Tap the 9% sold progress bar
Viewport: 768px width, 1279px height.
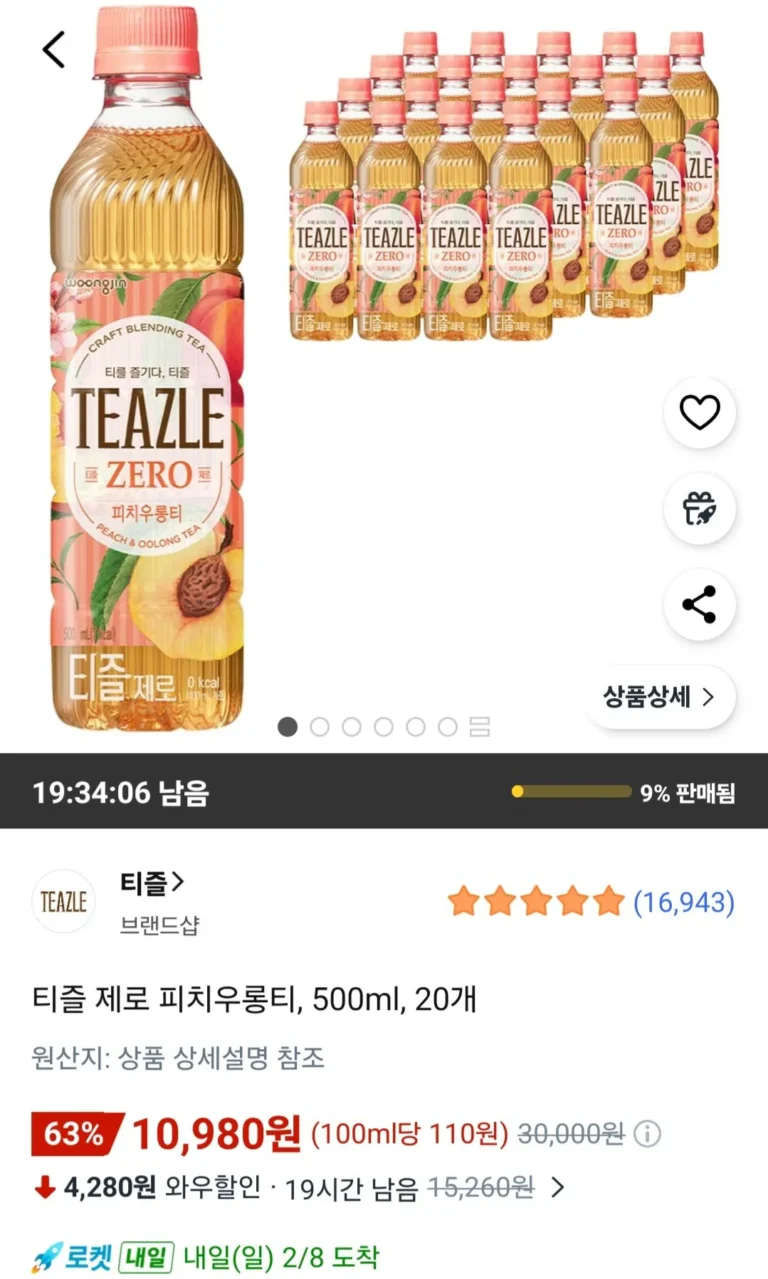tap(572, 792)
